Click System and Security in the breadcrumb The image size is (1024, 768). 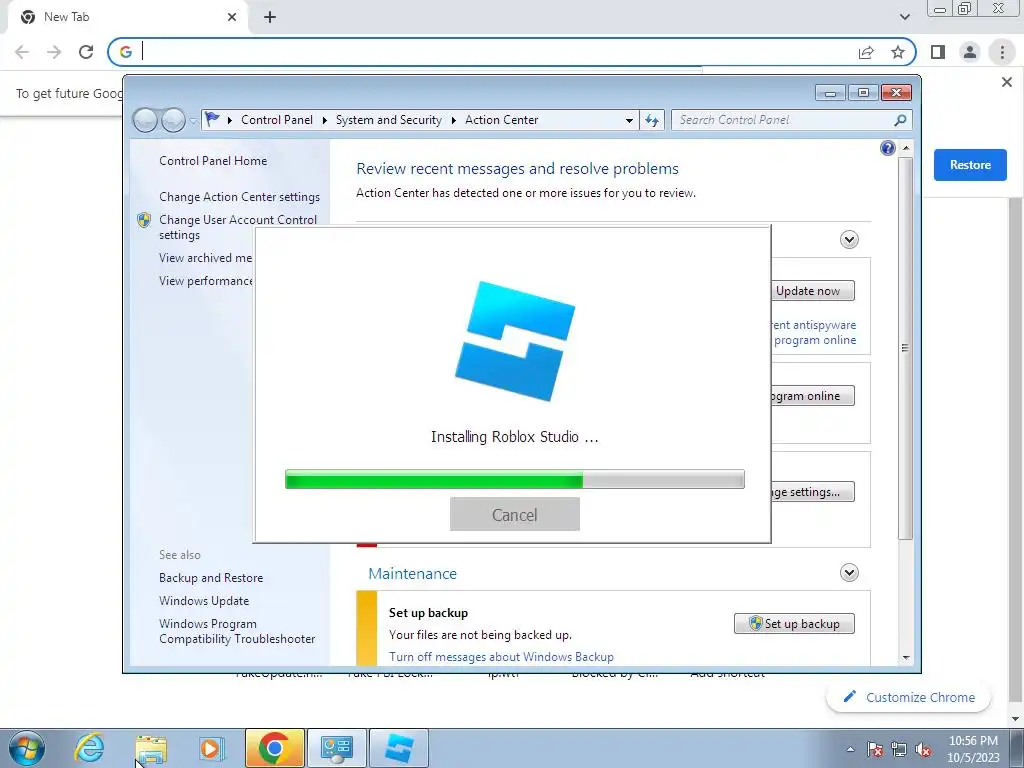tap(389, 120)
